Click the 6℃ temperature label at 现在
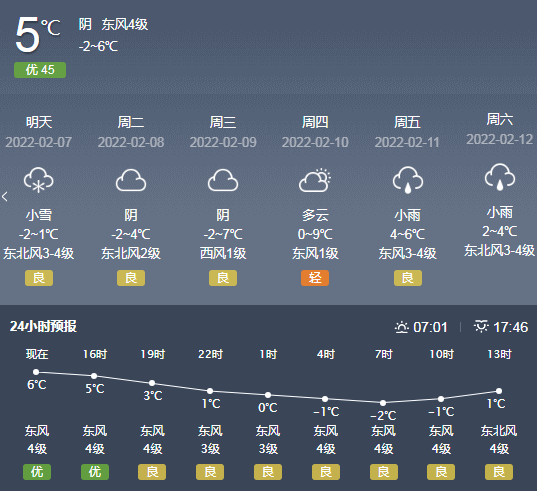The height and width of the screenshot is (491, 537). [x=37, y=385]
